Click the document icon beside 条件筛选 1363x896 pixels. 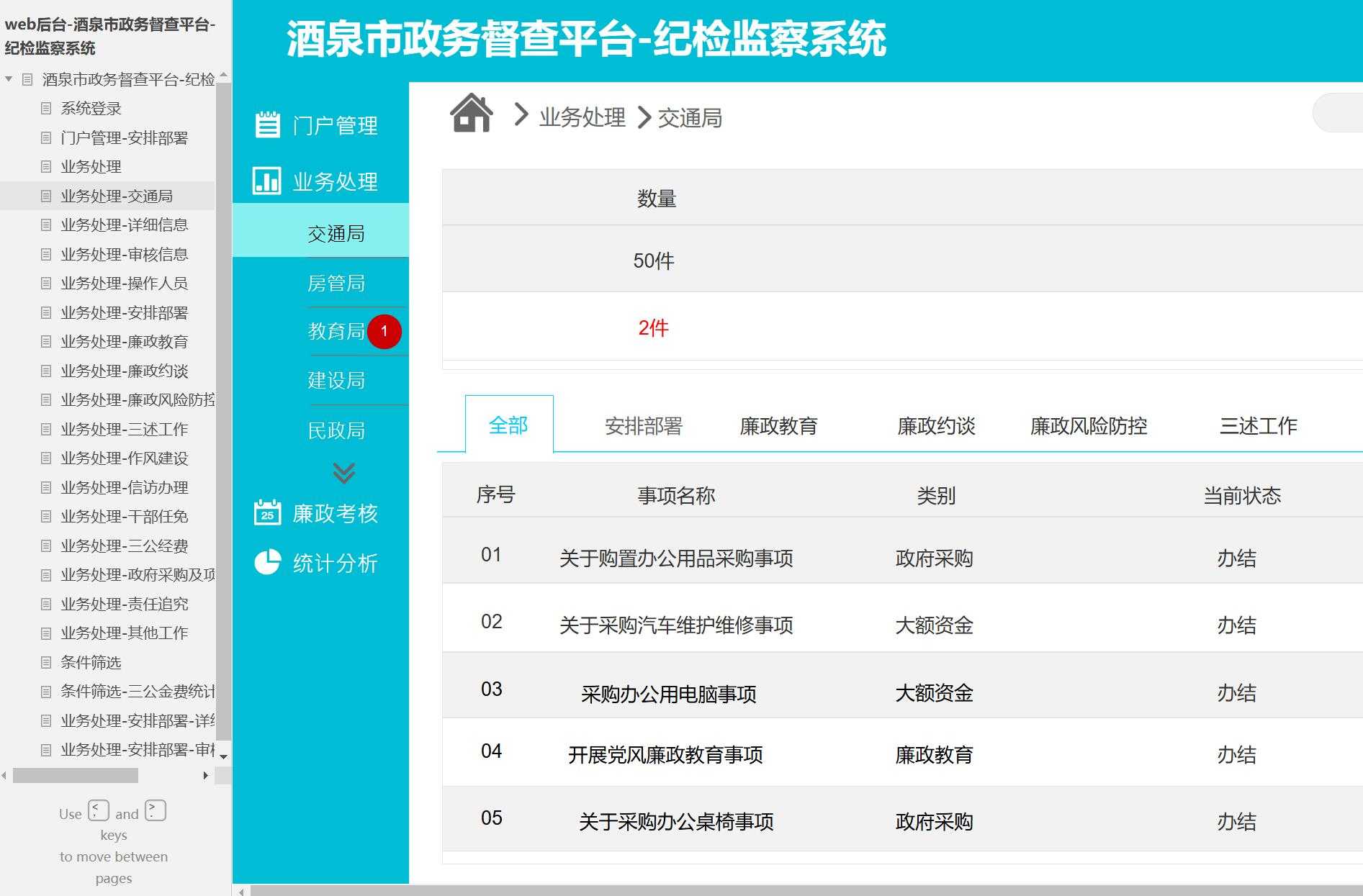[45, 663]
